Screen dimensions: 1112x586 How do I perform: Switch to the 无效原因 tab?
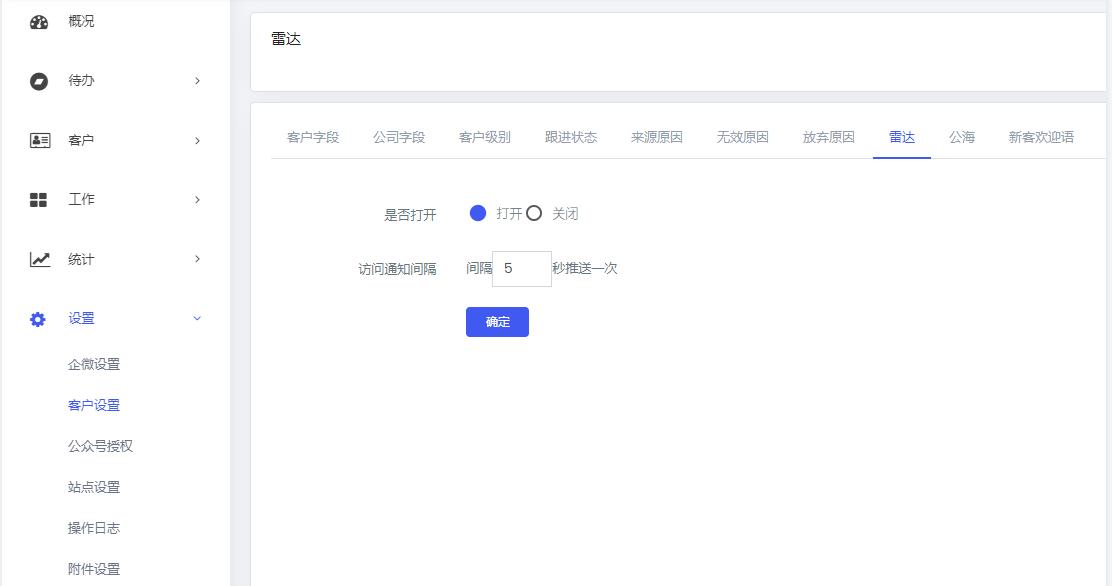coord(743,137)
